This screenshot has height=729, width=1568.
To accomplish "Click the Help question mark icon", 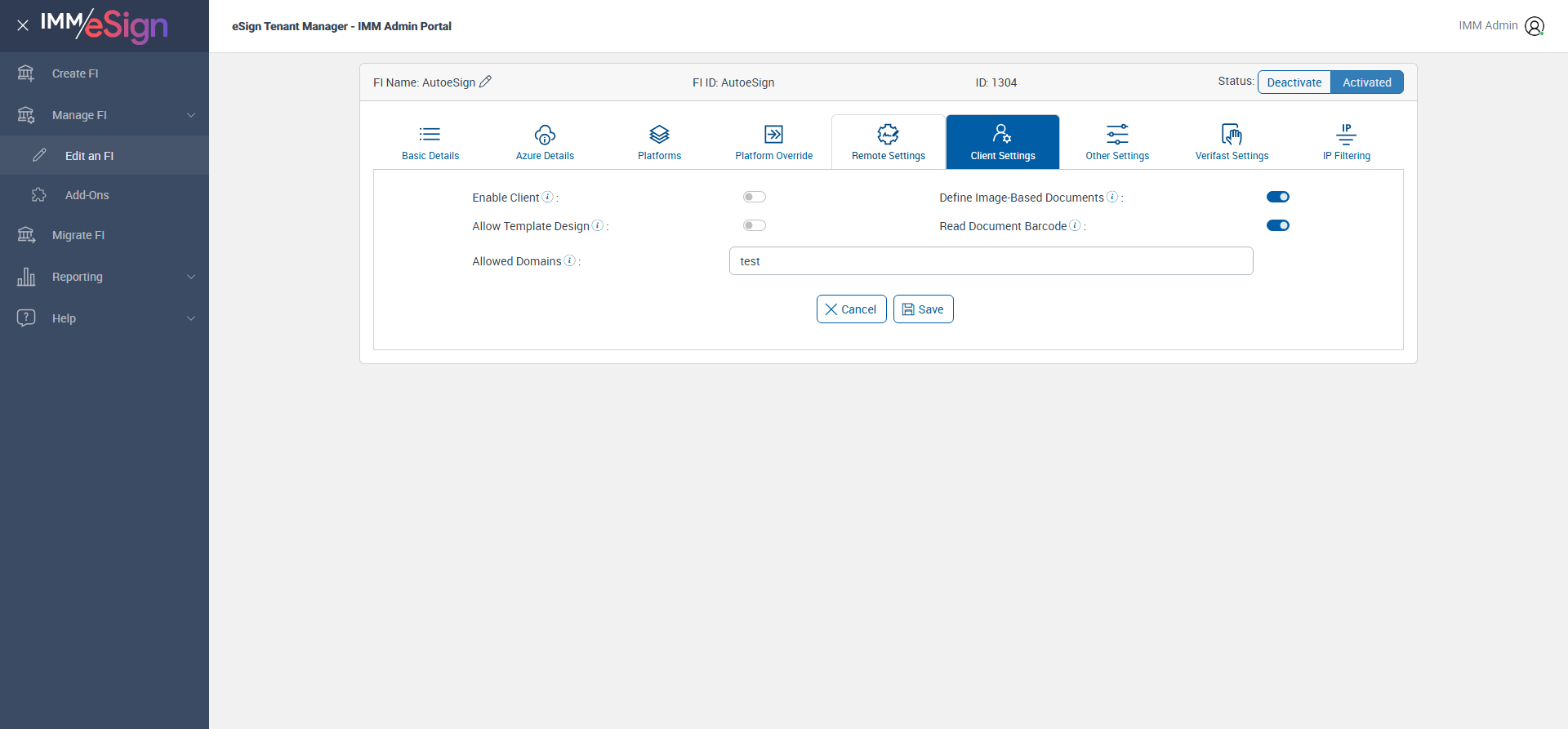I will (26, 318).
